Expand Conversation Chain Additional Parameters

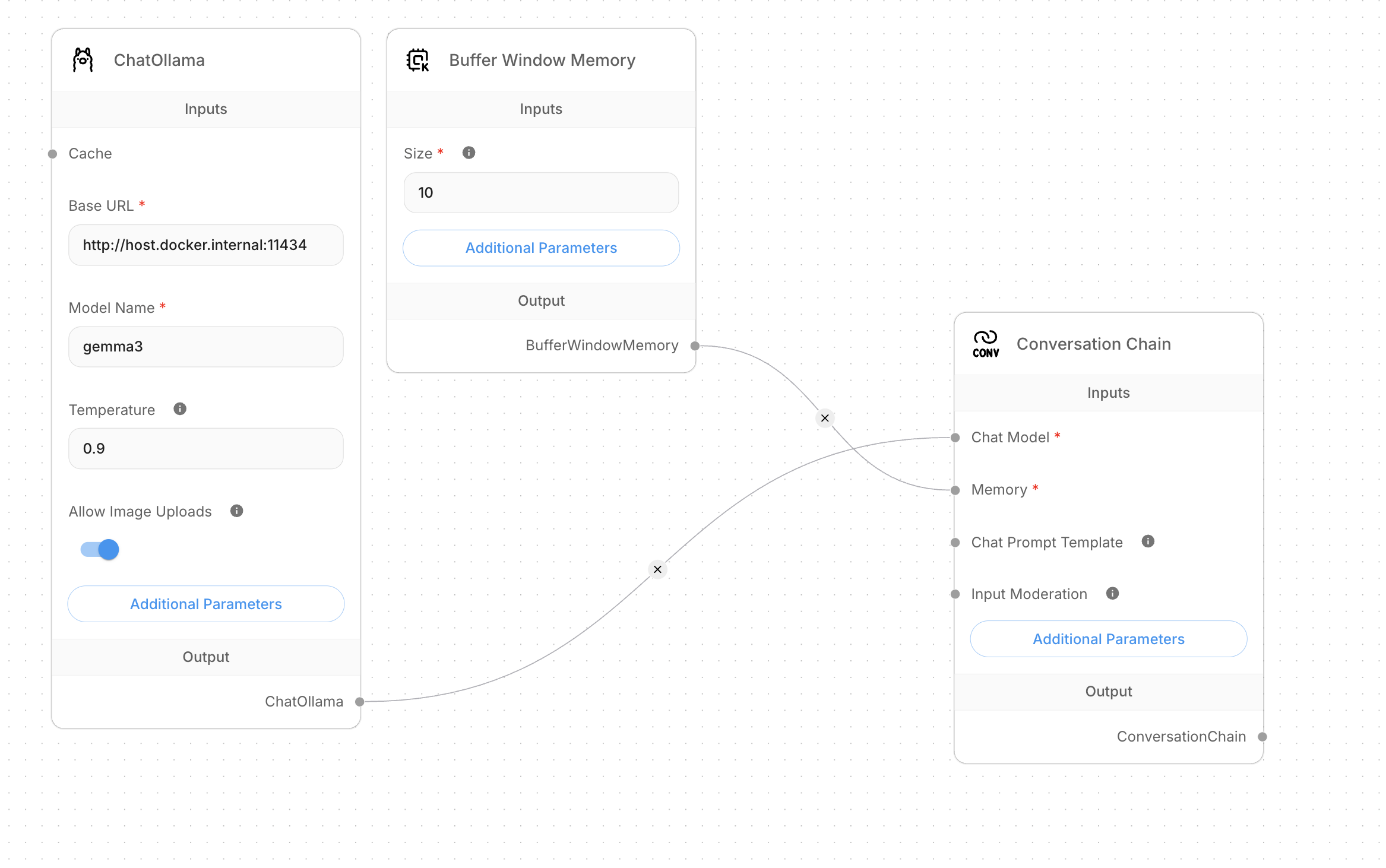pyautogui.click(x=1108, y=639)
